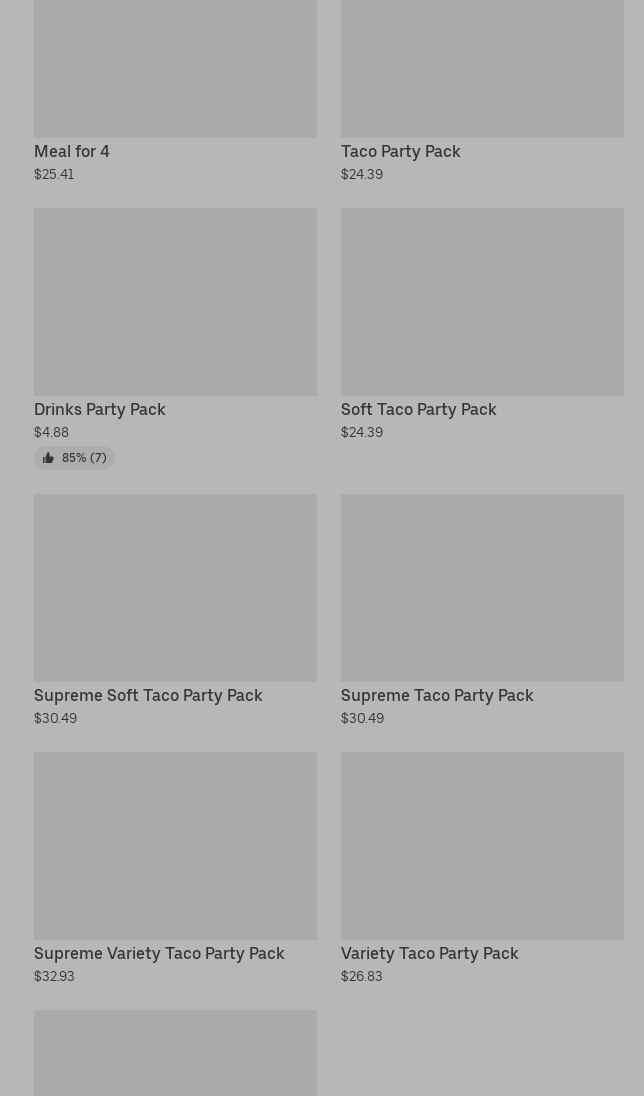The image size is (644, 1096).
Task: Click the Meal for 4 image
Action: pos(176,68)
